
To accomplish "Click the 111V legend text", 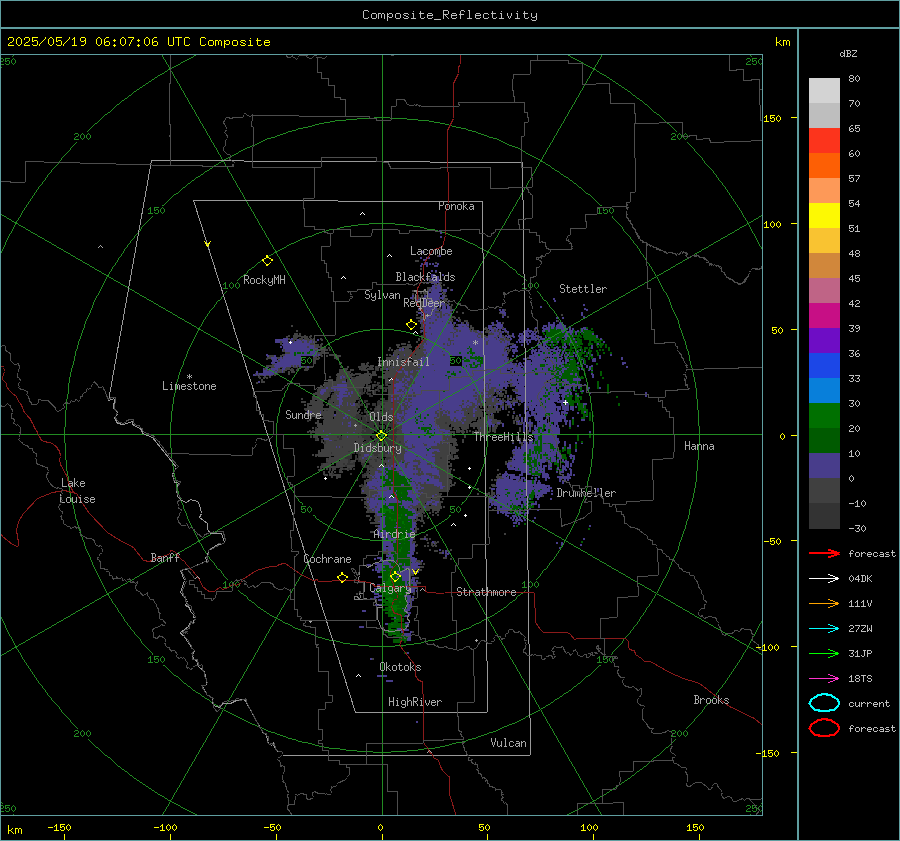I will click(x=860, y=603).
